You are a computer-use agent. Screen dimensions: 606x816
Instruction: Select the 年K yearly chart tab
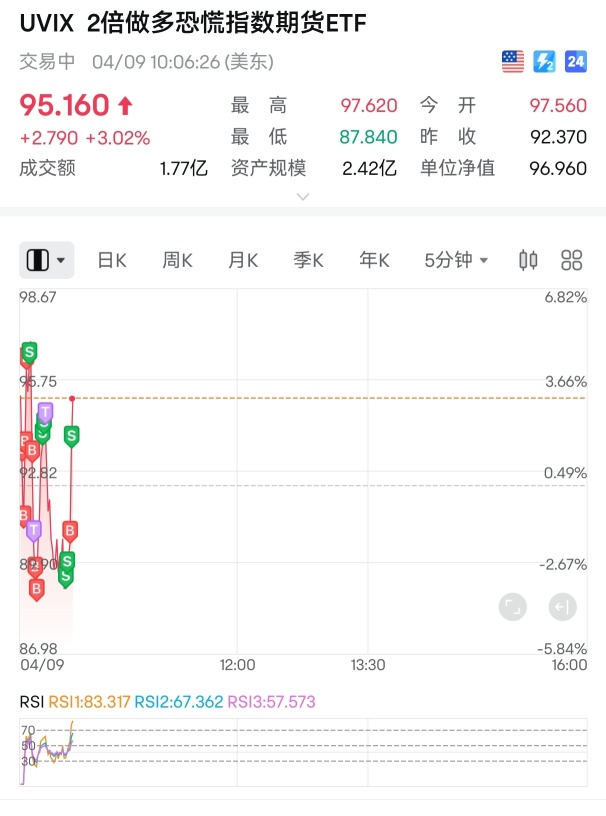[x=374, y=260]
